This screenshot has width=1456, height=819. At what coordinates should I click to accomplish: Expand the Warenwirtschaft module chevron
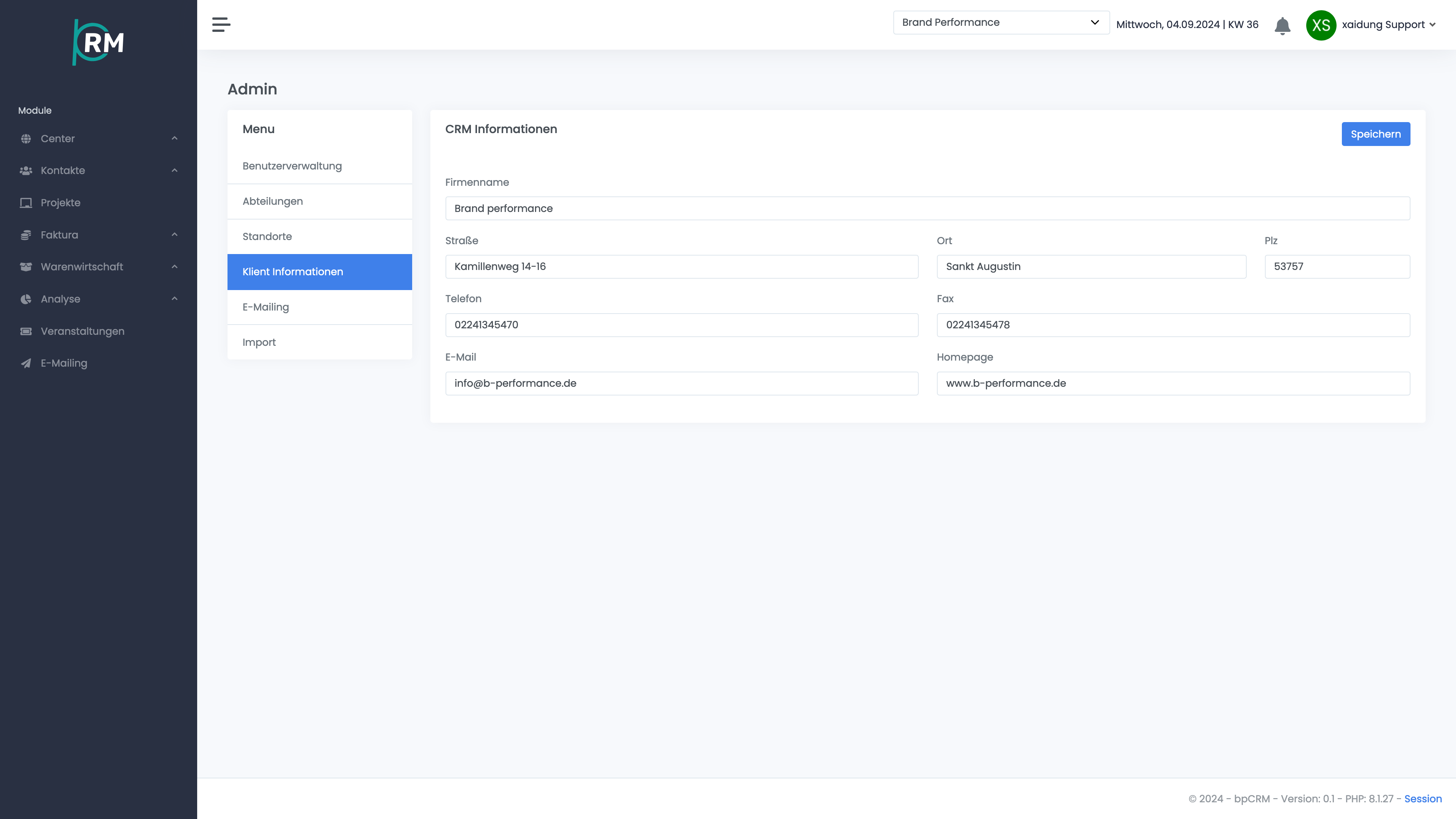pos(175,267)
